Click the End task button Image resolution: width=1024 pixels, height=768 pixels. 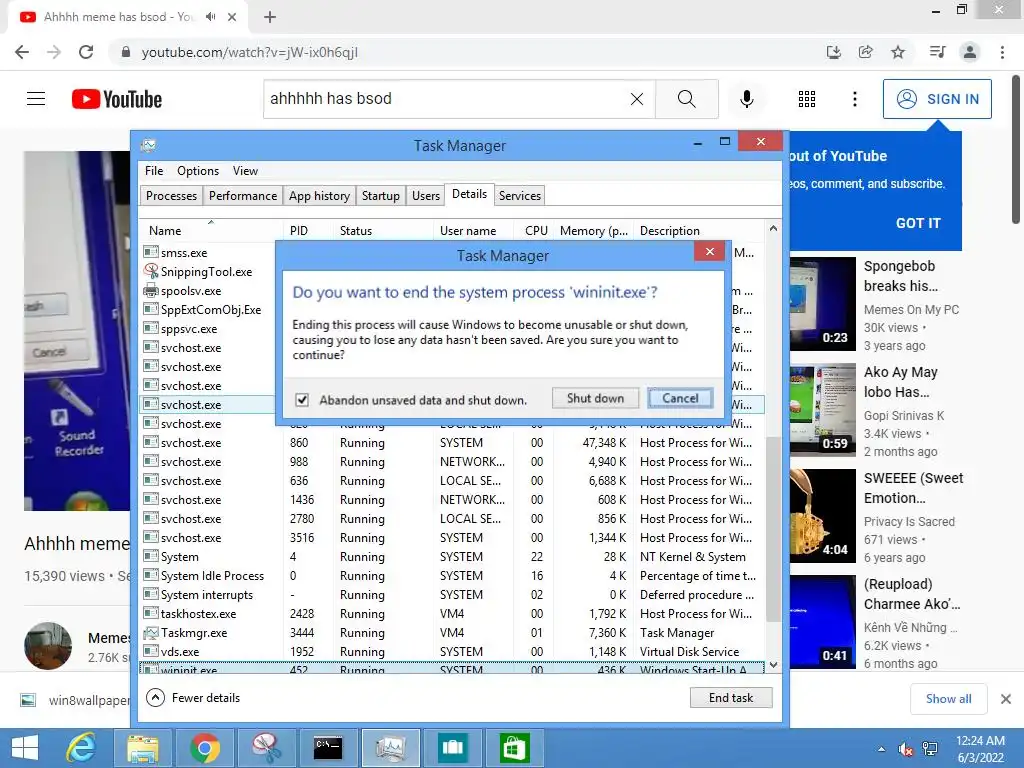tap(731, 697)
